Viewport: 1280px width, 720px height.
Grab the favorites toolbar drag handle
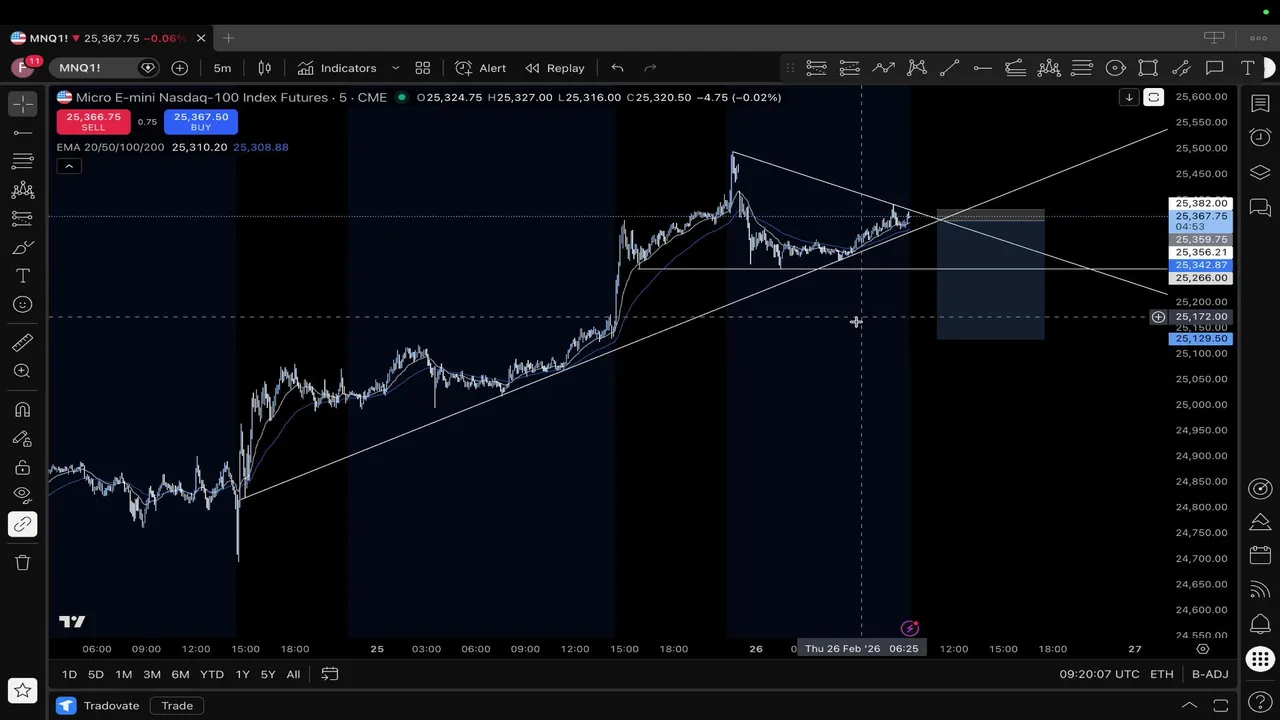[x=790, y=68]
